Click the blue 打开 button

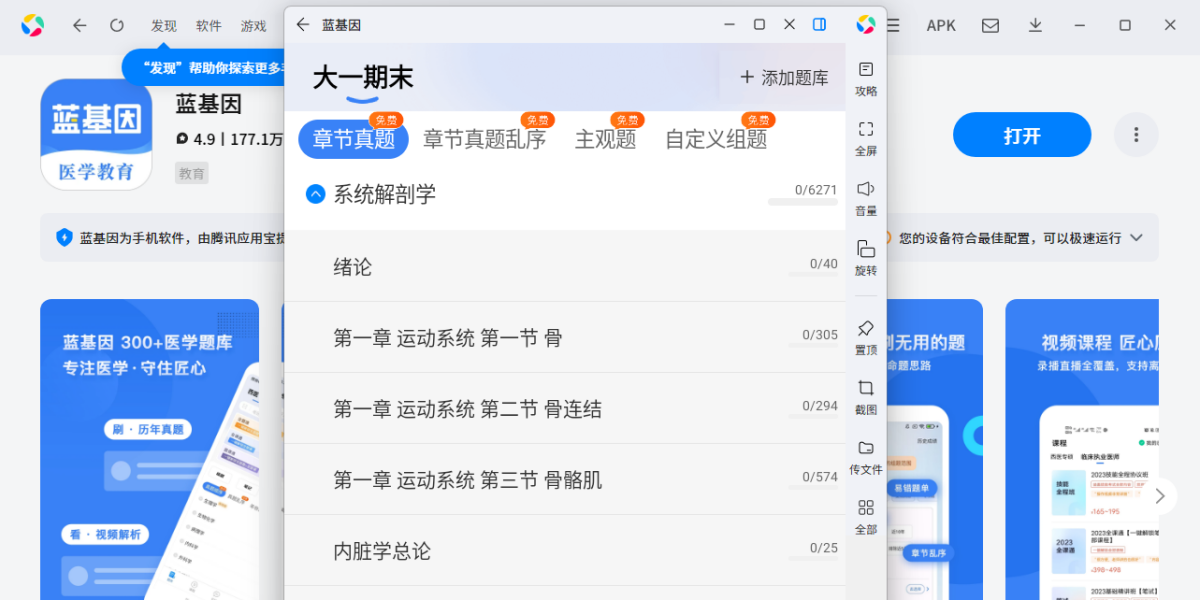tap(1021, 135)
